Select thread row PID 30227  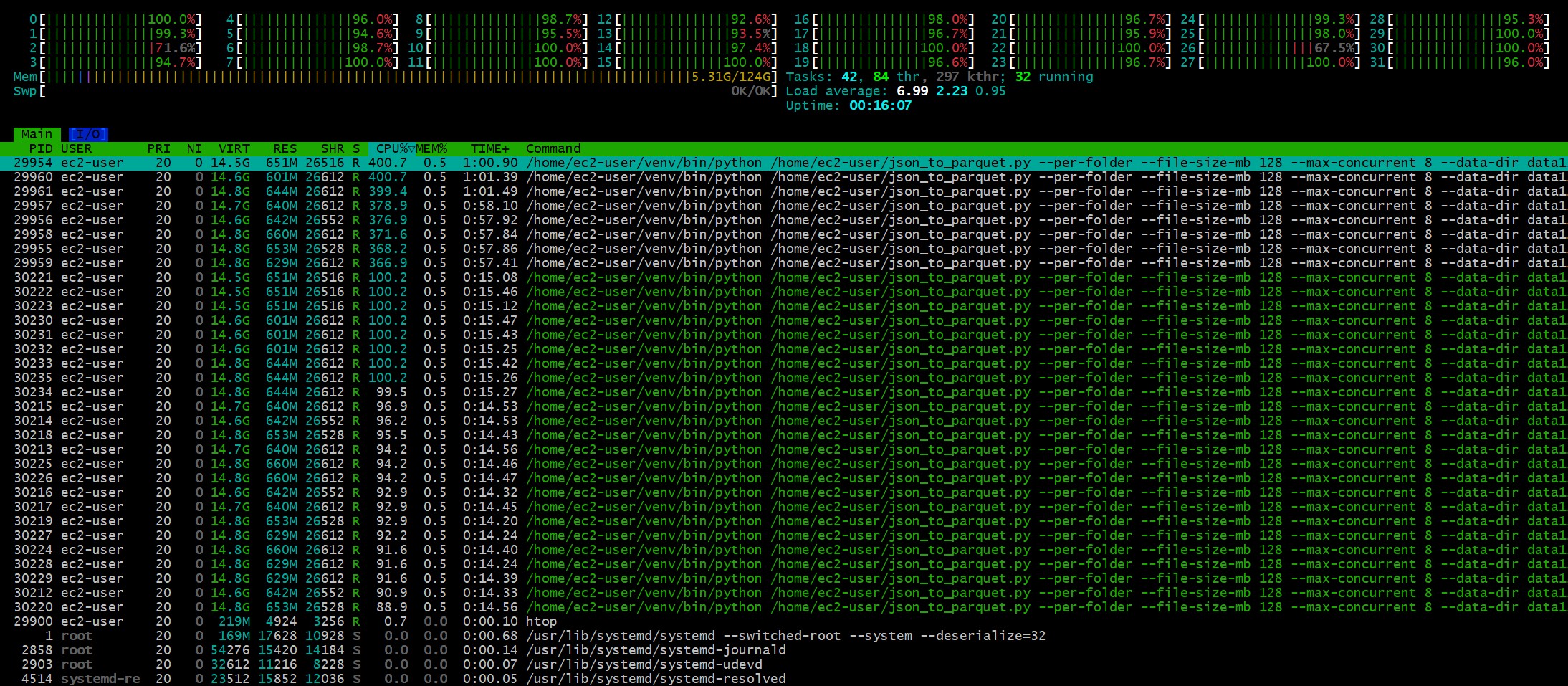pyautogui.click(x=784, y=535)
